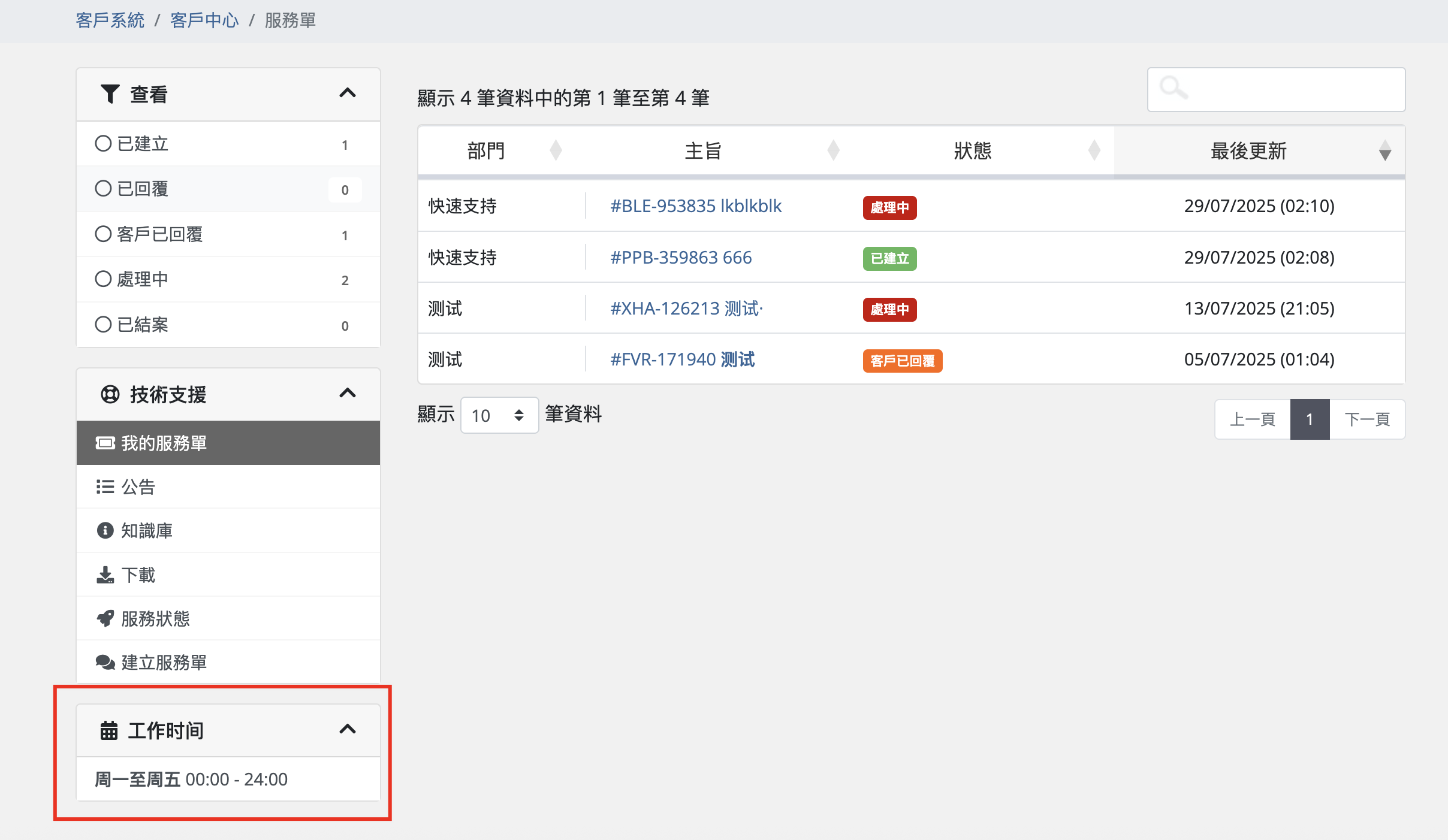Click the filter funnel icon beside 查看

click(x=110, y=94)
